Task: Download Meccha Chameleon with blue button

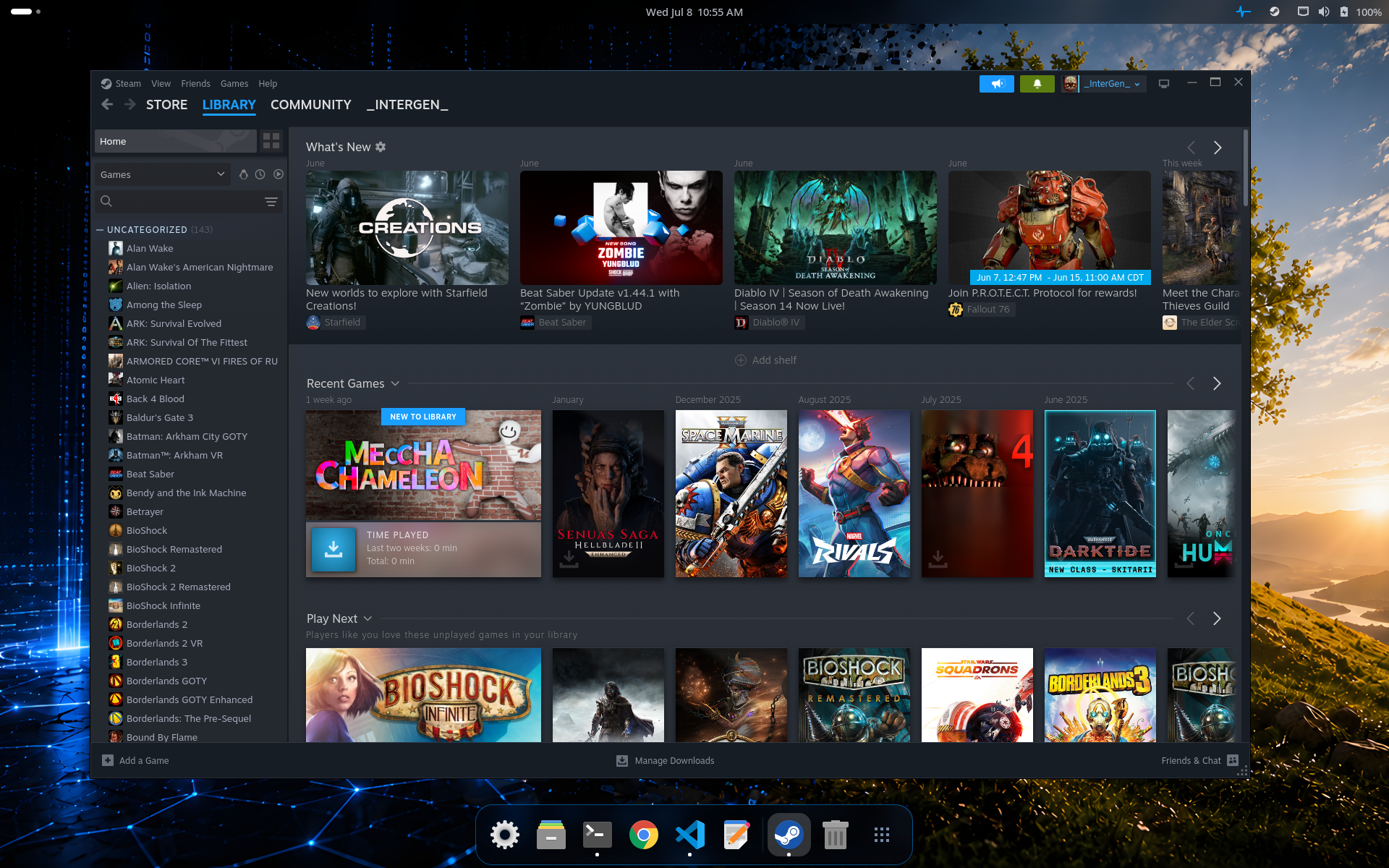Action: pos(334,549)
